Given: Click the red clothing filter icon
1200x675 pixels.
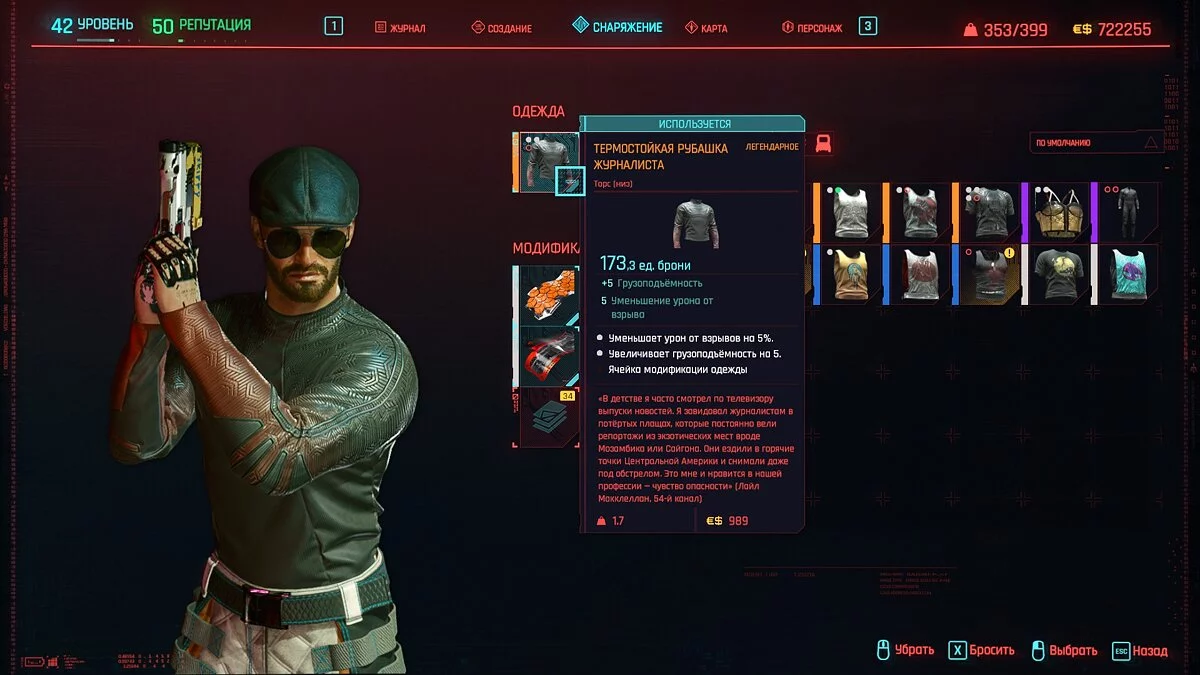Looking at the screenshot, I should (822, 144).
